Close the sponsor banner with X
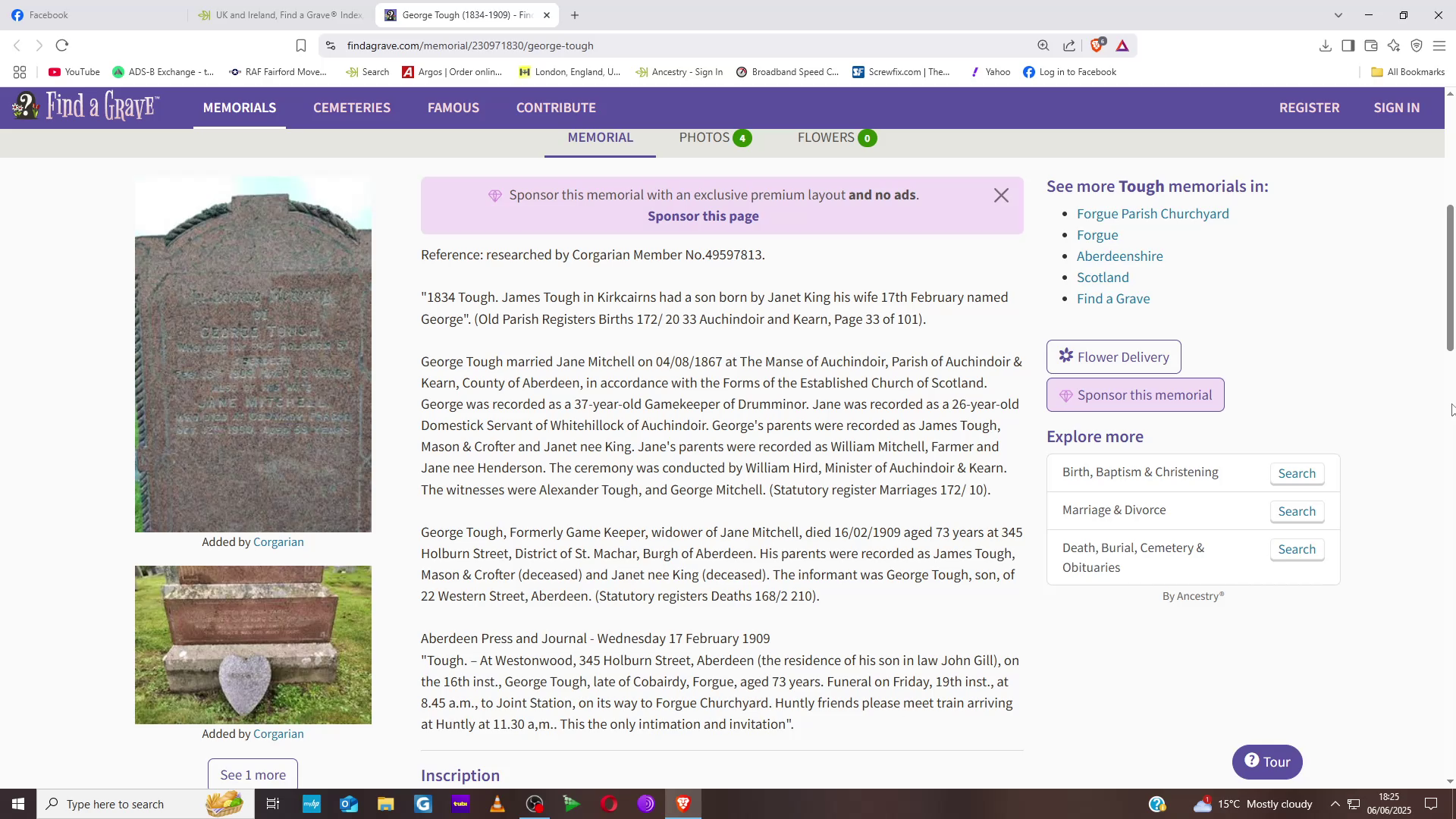This screenshot has height=819, width=1456. click(x=1001, y=196)
